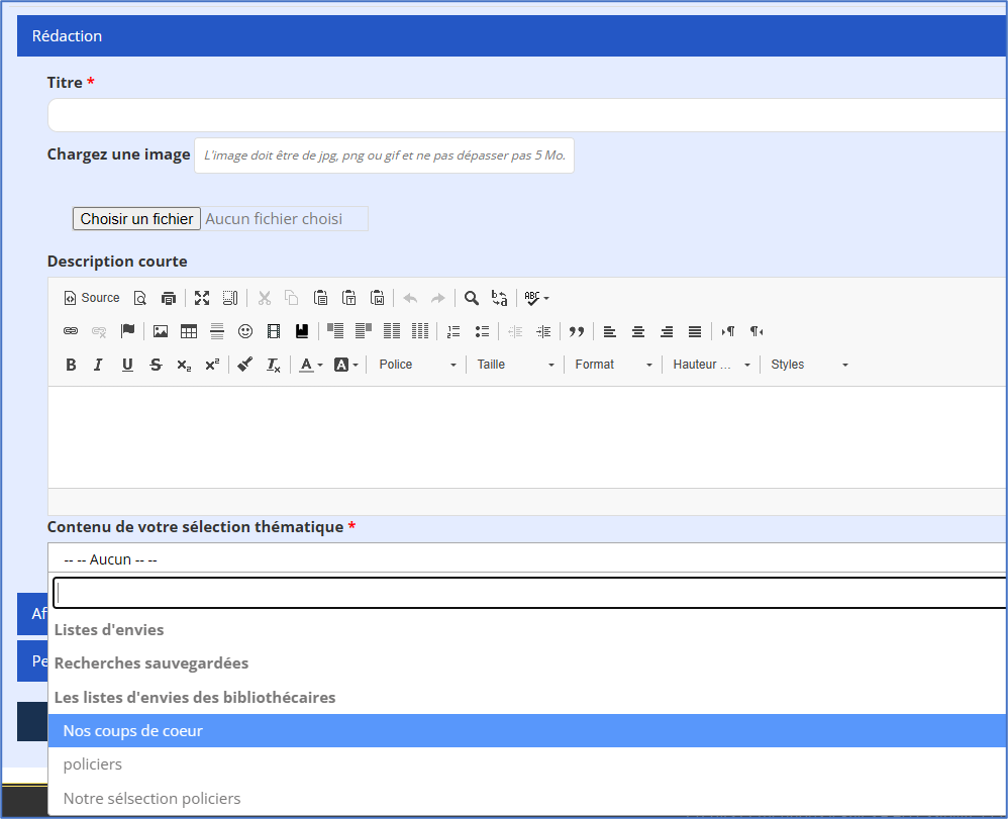Click 'Les listes d'envies des bibliothécaires' heading
1008x819 pixels.
[195, 698]
